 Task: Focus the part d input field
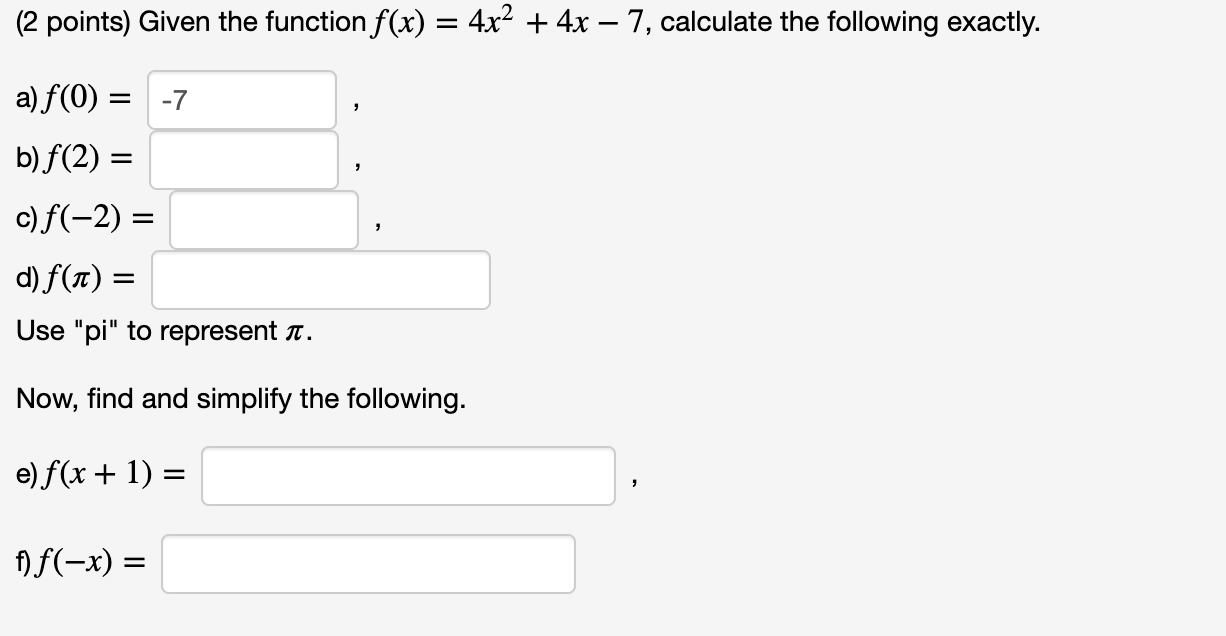coord(320,280)
